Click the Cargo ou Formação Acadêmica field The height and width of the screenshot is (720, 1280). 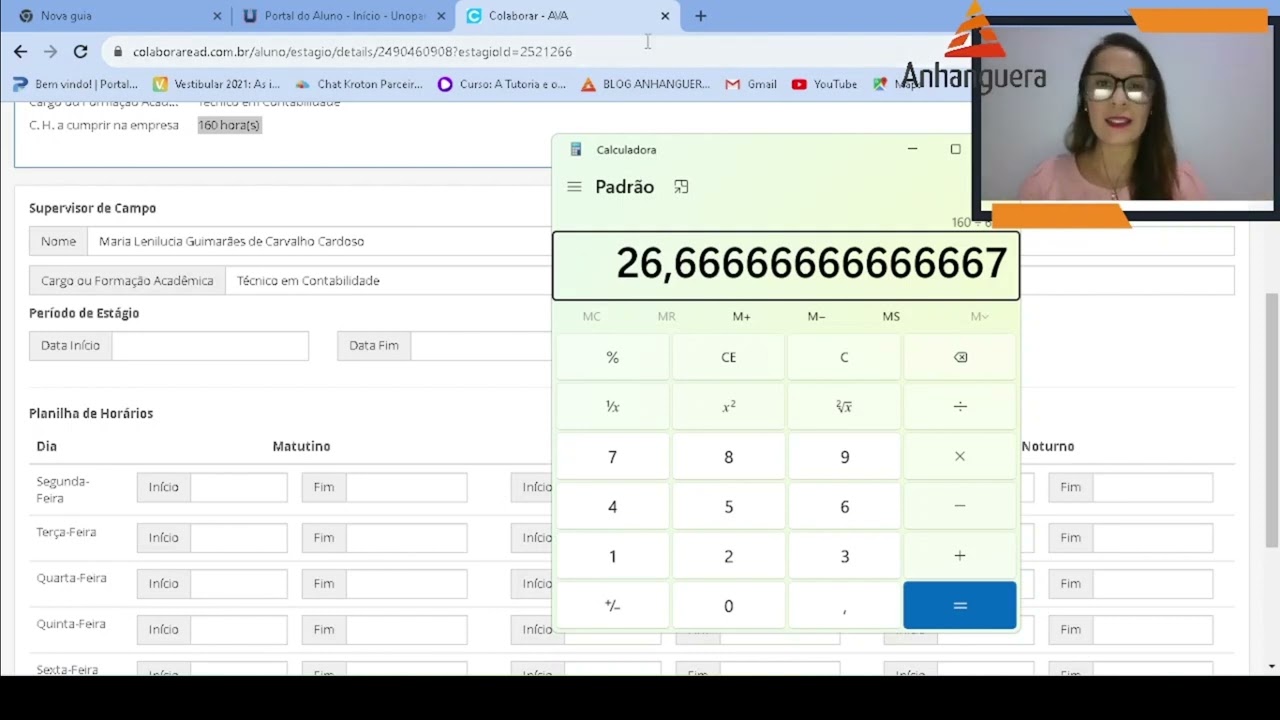(x=389, y=281)
